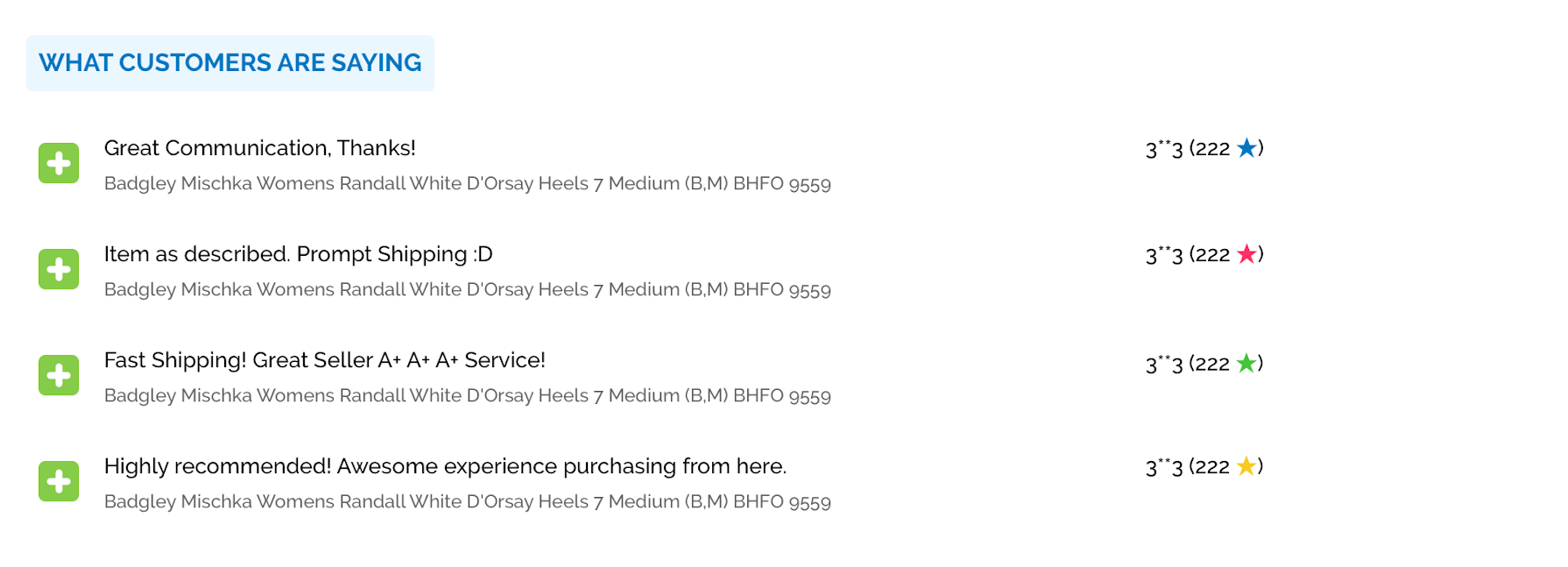Click the yellow star feedback rating icon
Screen dimensions: 1568x567
[x=1247, y=466]
